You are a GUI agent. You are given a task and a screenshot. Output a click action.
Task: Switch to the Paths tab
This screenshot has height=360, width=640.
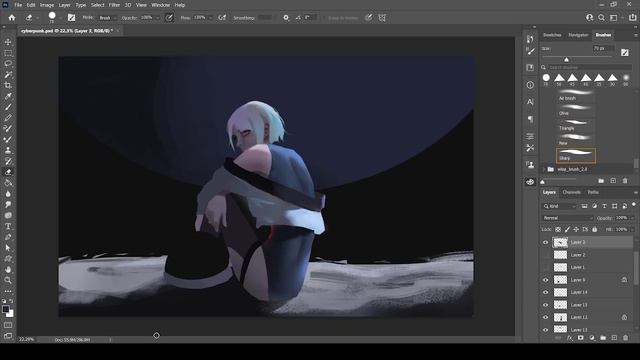(593, 192)
